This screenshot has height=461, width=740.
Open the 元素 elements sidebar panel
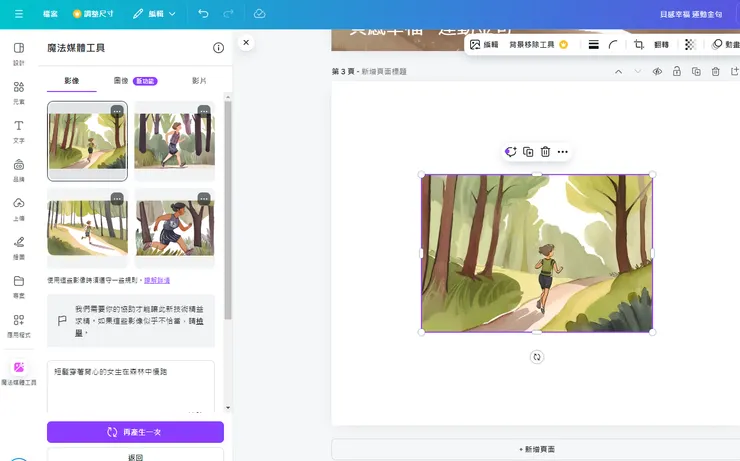[19, 92]
